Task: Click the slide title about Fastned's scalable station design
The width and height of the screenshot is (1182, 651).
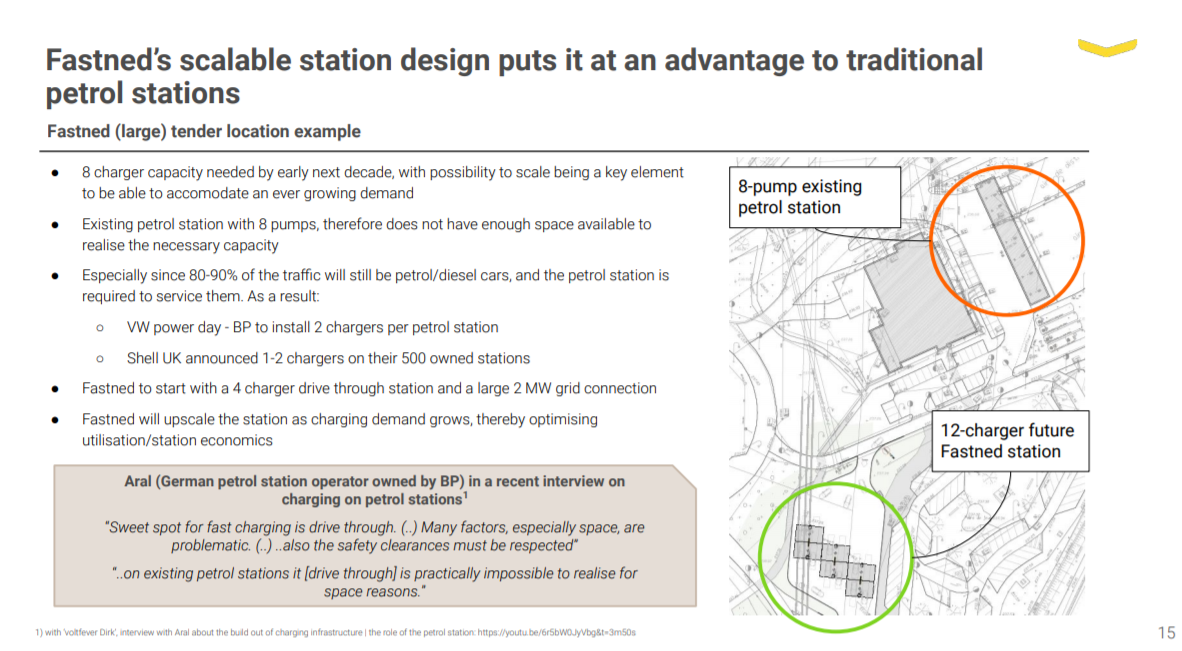Action: point(514,77)
